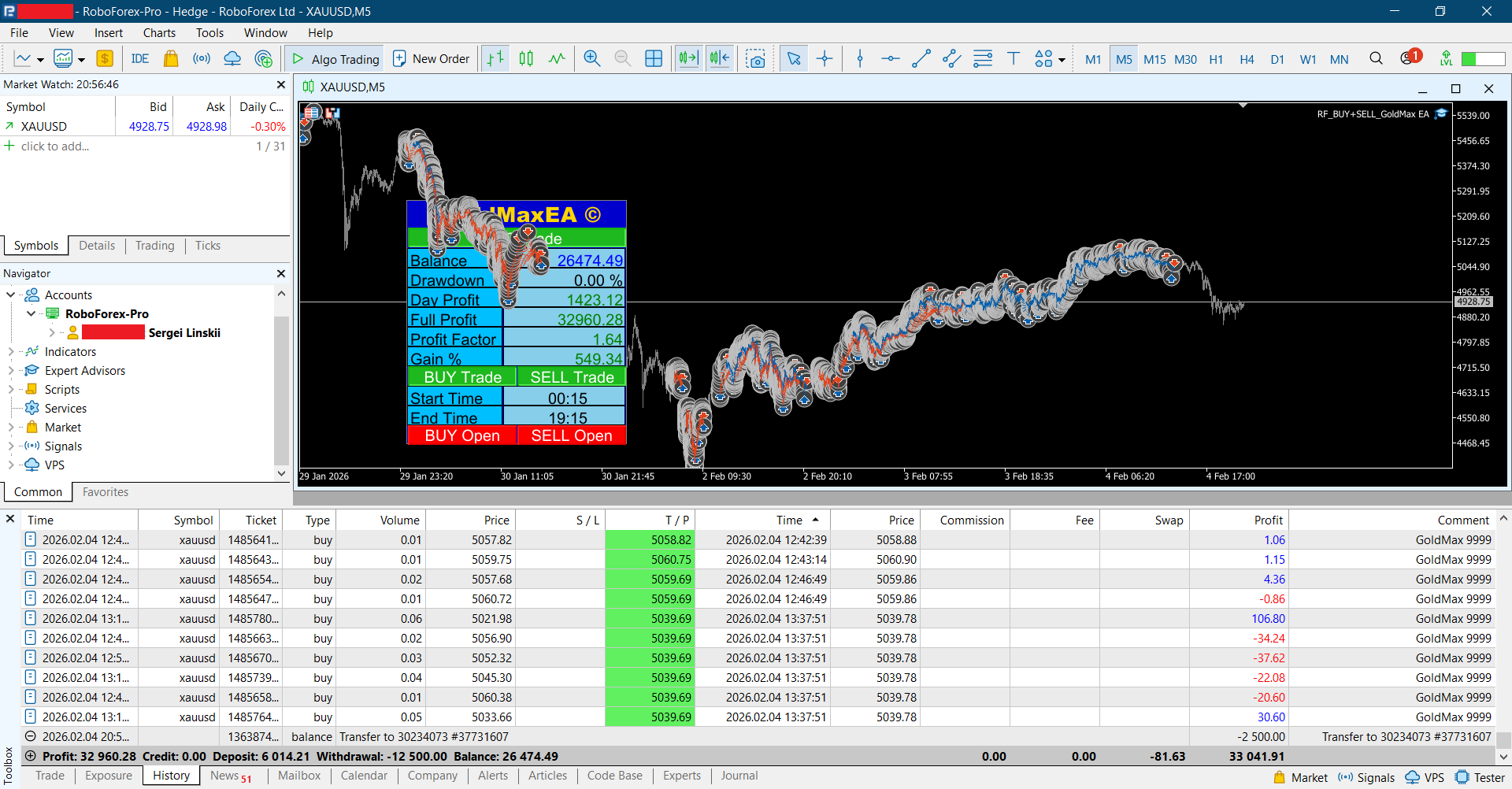Toggle chart shift from right border

720,59
